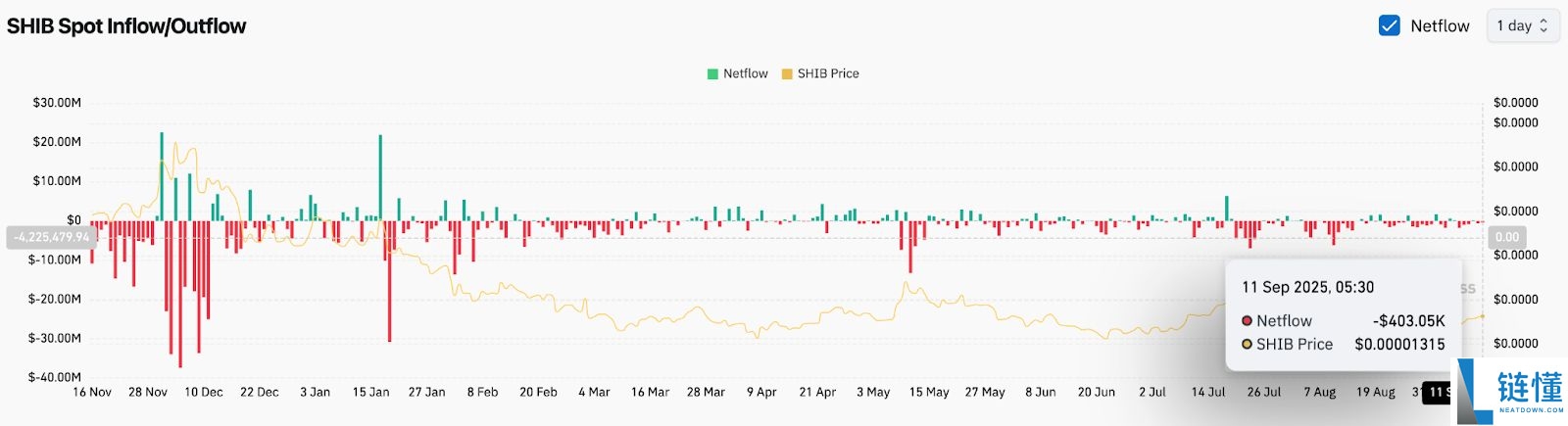
Task: Click the yellow SHIB Price legend swatch
Action: (787, 73)
